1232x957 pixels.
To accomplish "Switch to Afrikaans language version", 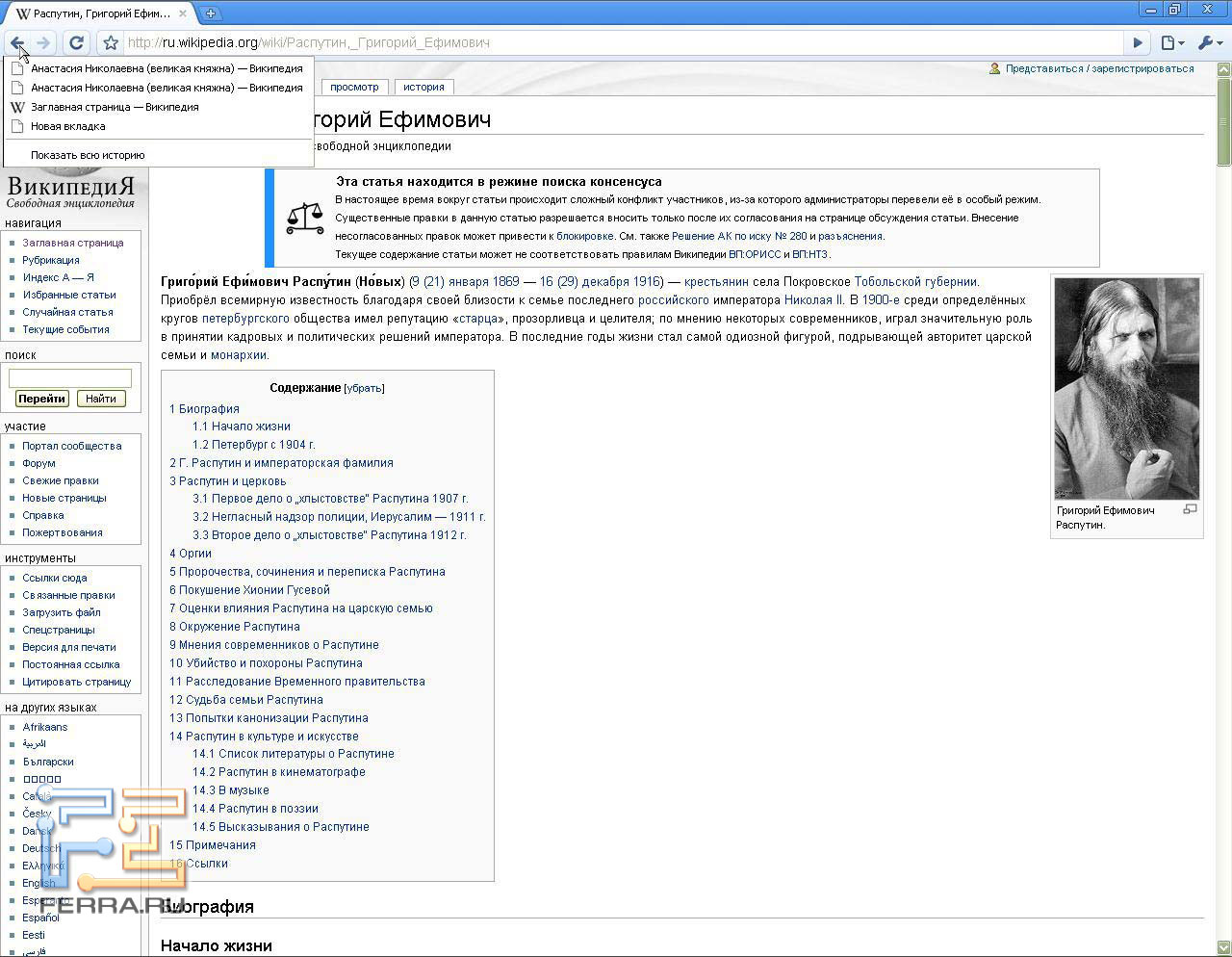I will click(x=45, y=727).
